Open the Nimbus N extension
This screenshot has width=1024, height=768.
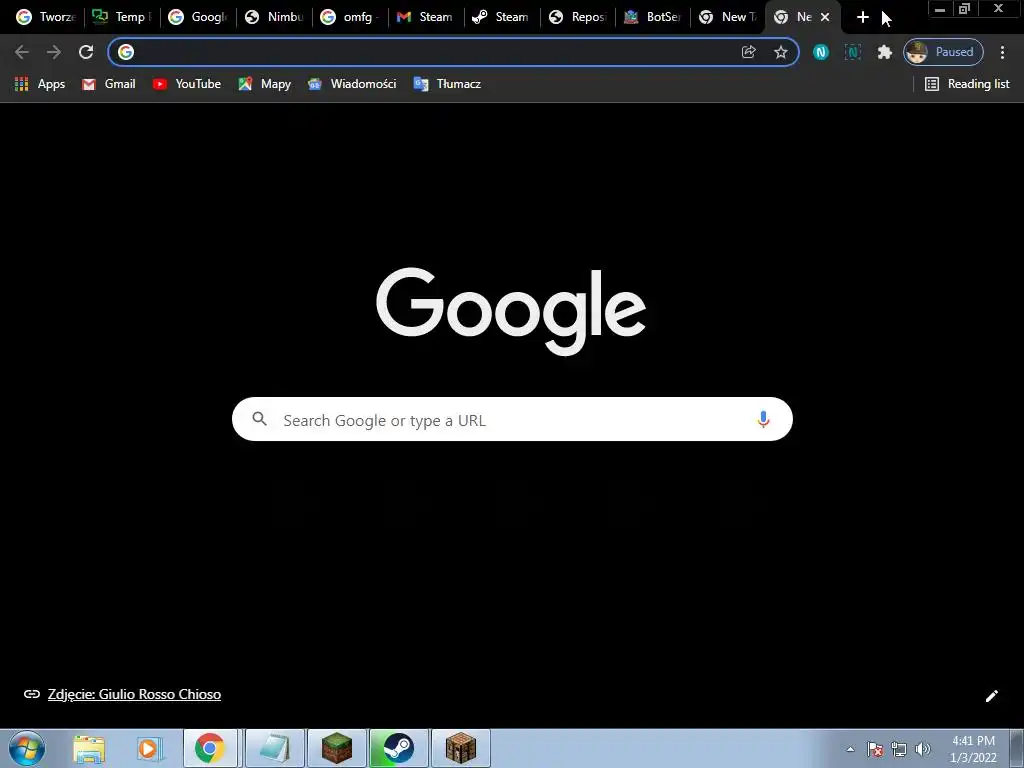(x=821, y=52)
